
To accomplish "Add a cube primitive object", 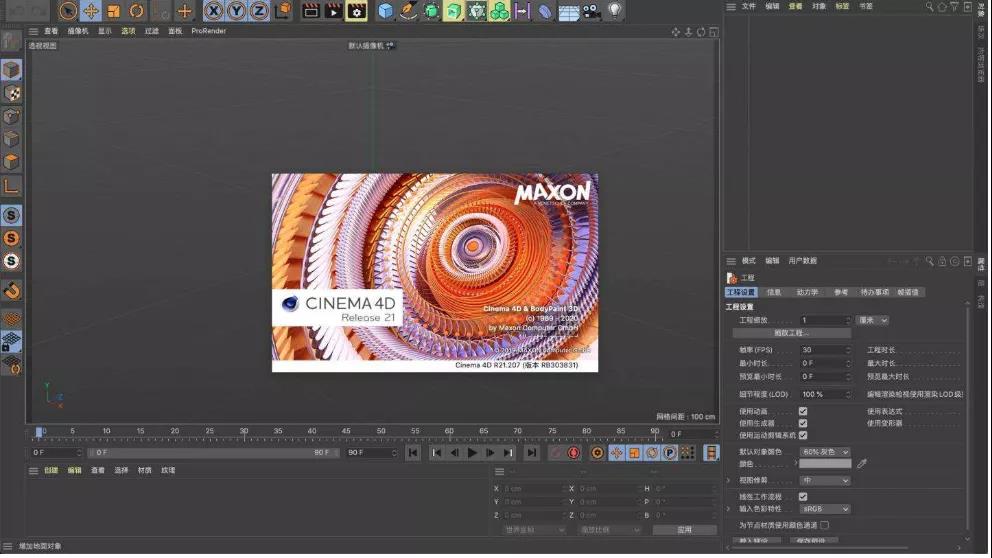I will 385,11.
